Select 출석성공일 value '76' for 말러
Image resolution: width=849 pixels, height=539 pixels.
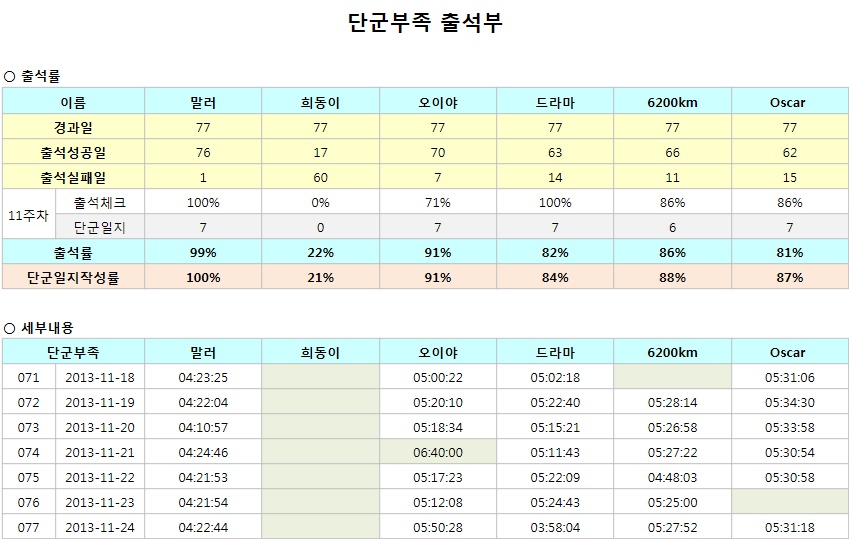pyautogui.click(x=203, y=153)
